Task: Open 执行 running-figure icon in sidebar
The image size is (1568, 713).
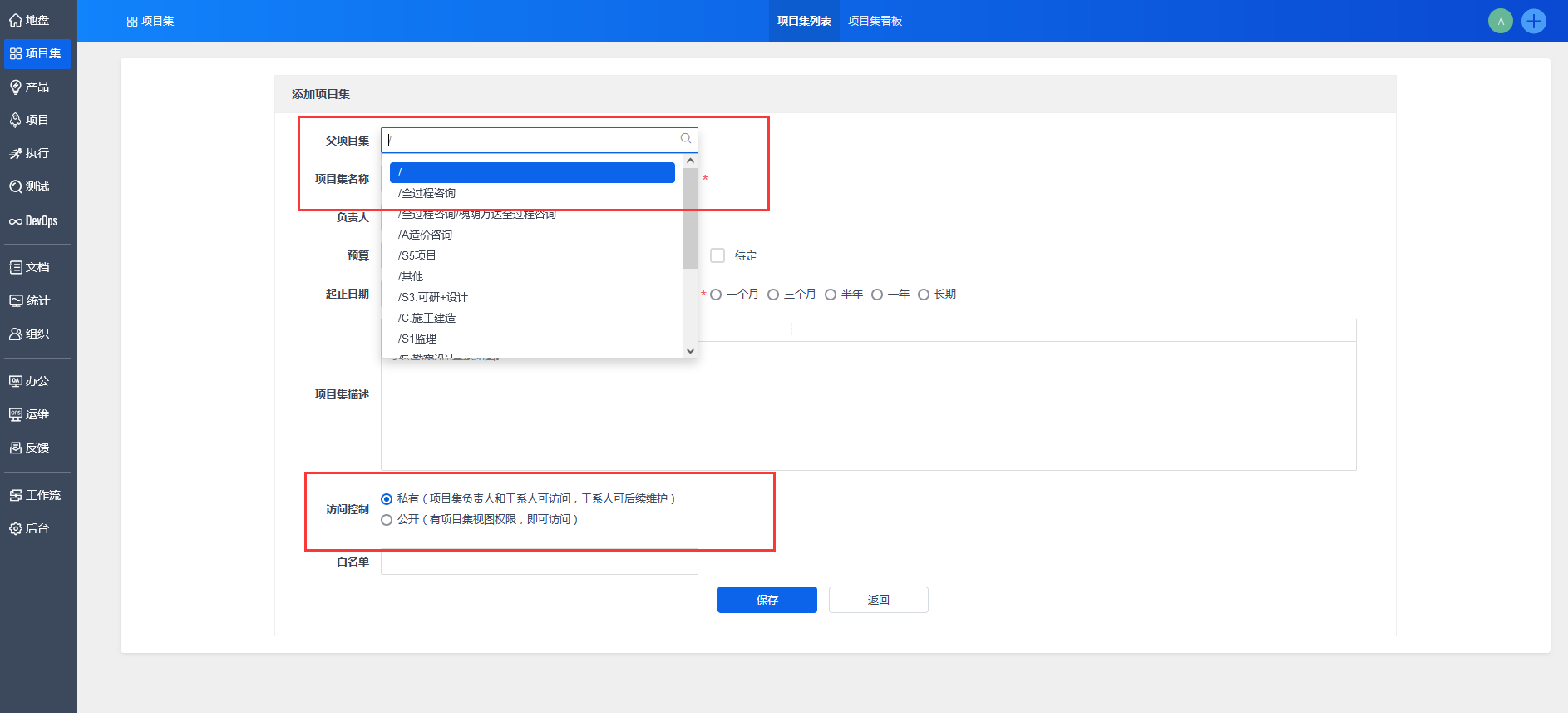Action: (16, 154)
